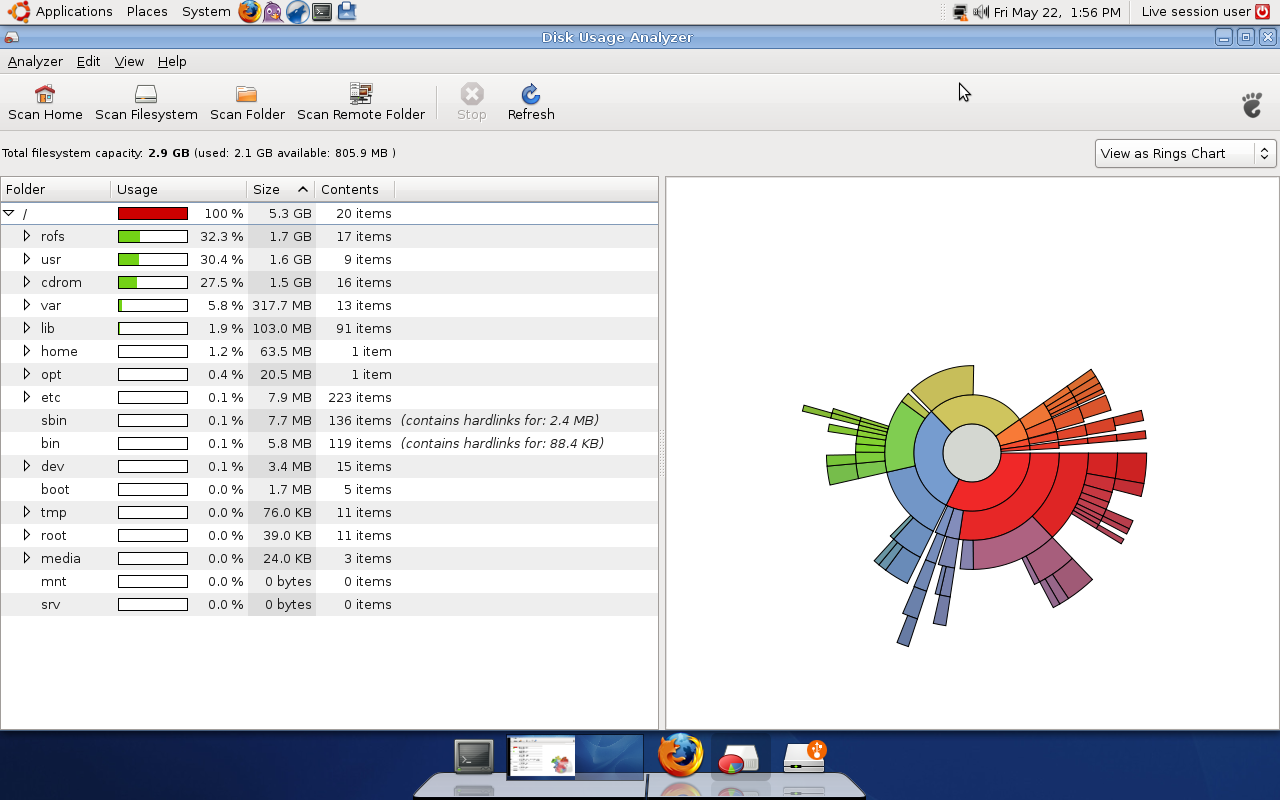
Task: Open the Edit menu
Action: pyautogui.click(x=89, y=61)
